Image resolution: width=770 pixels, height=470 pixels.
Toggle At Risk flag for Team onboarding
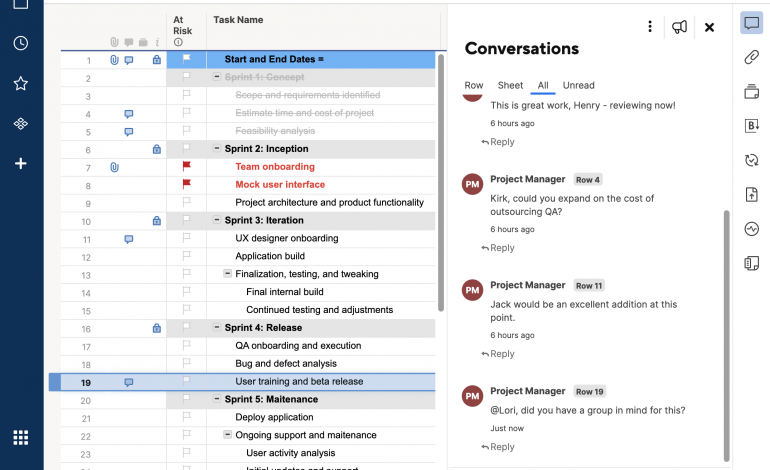(186, 166)
